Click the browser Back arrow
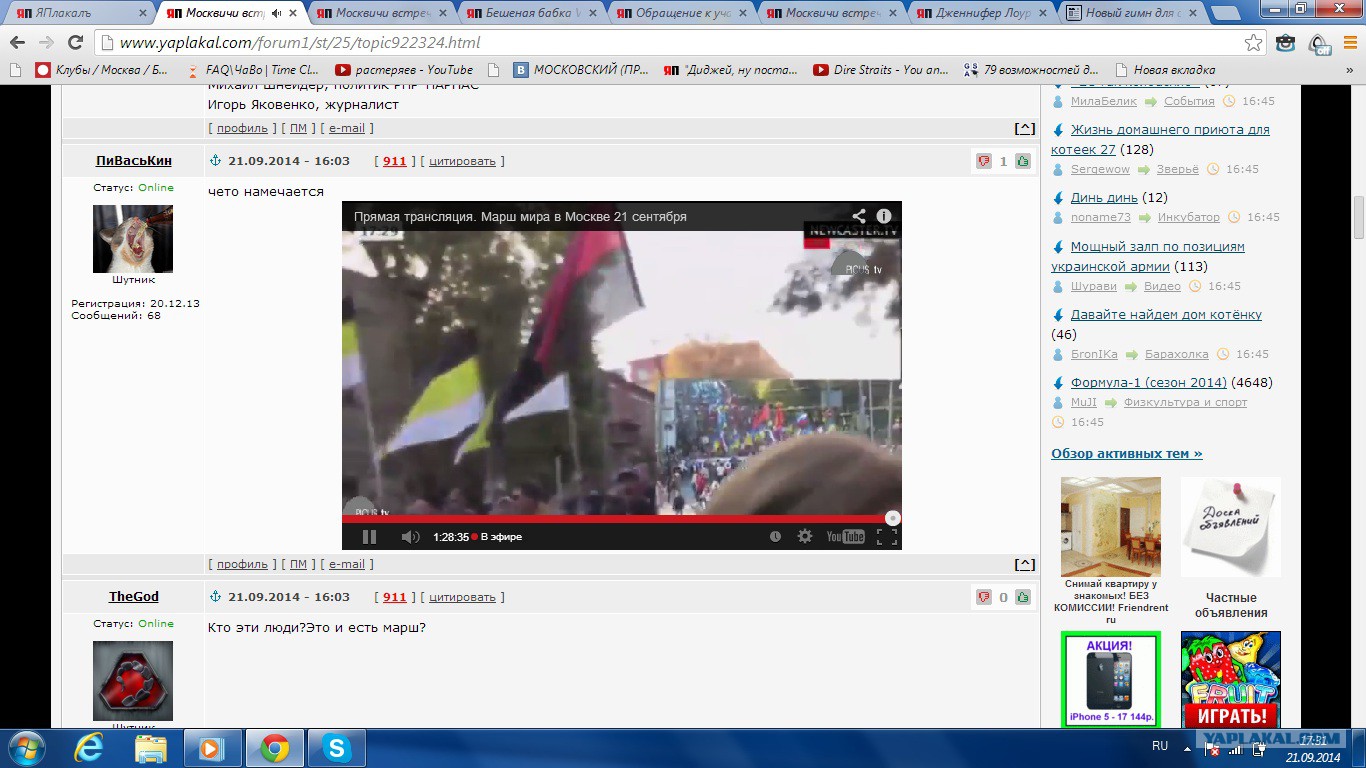The width and height of the screenshot is (1366, 768). pos(18,43)
